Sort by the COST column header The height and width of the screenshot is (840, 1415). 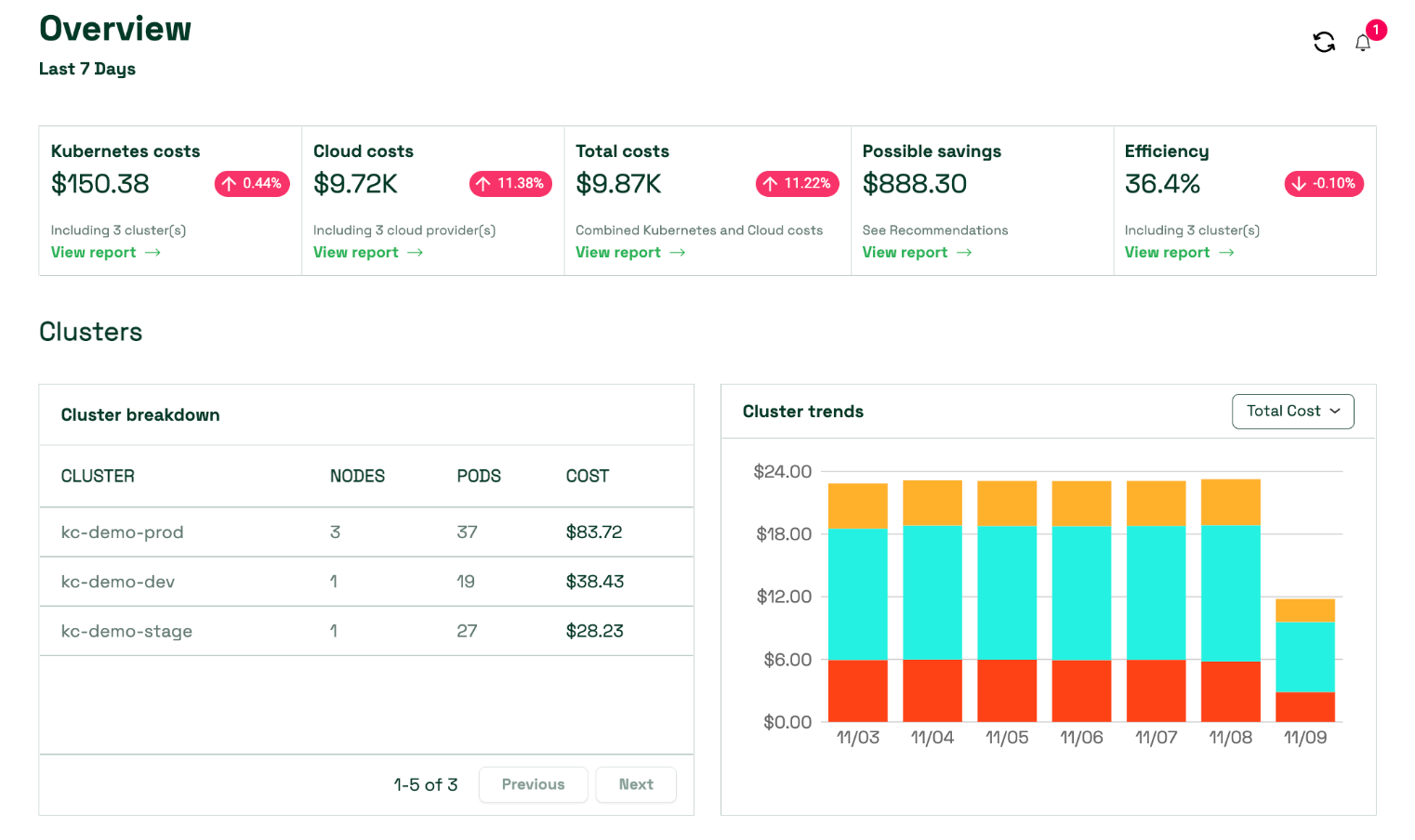[587, 477]
